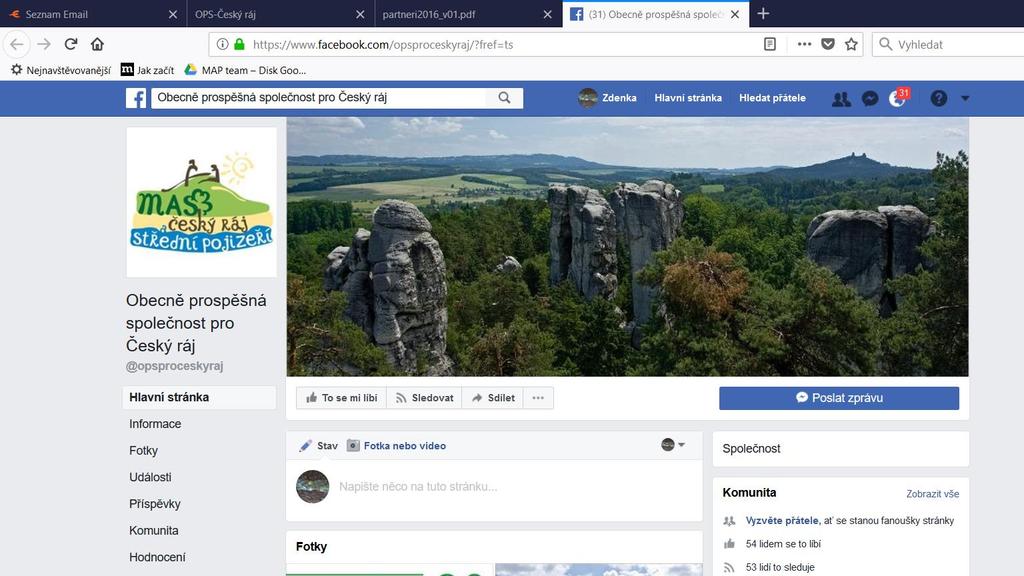Go to the browser Home page

pyautogui.click(x=97, y=44)
